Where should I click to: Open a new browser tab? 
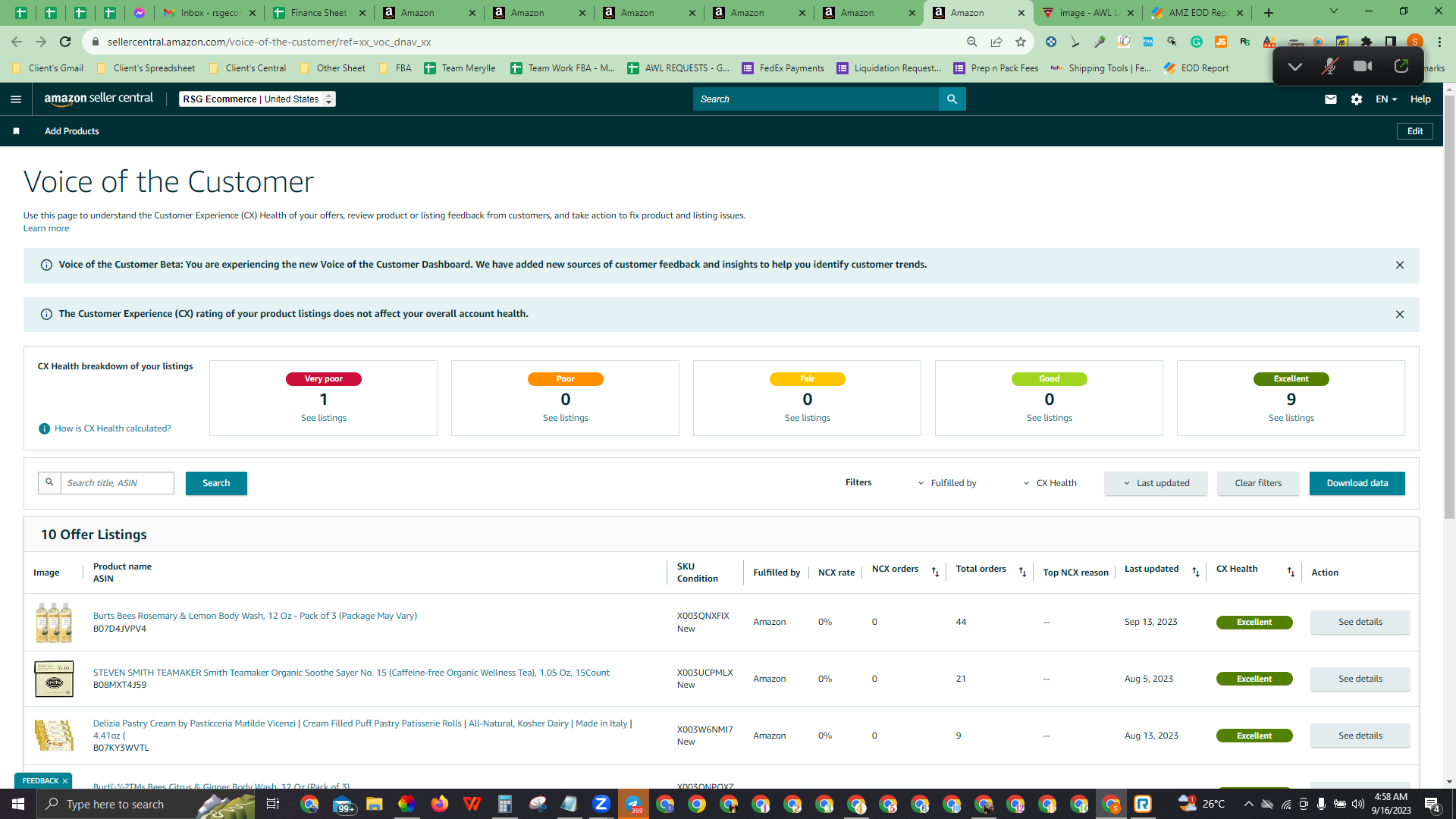click(1269, 13)
